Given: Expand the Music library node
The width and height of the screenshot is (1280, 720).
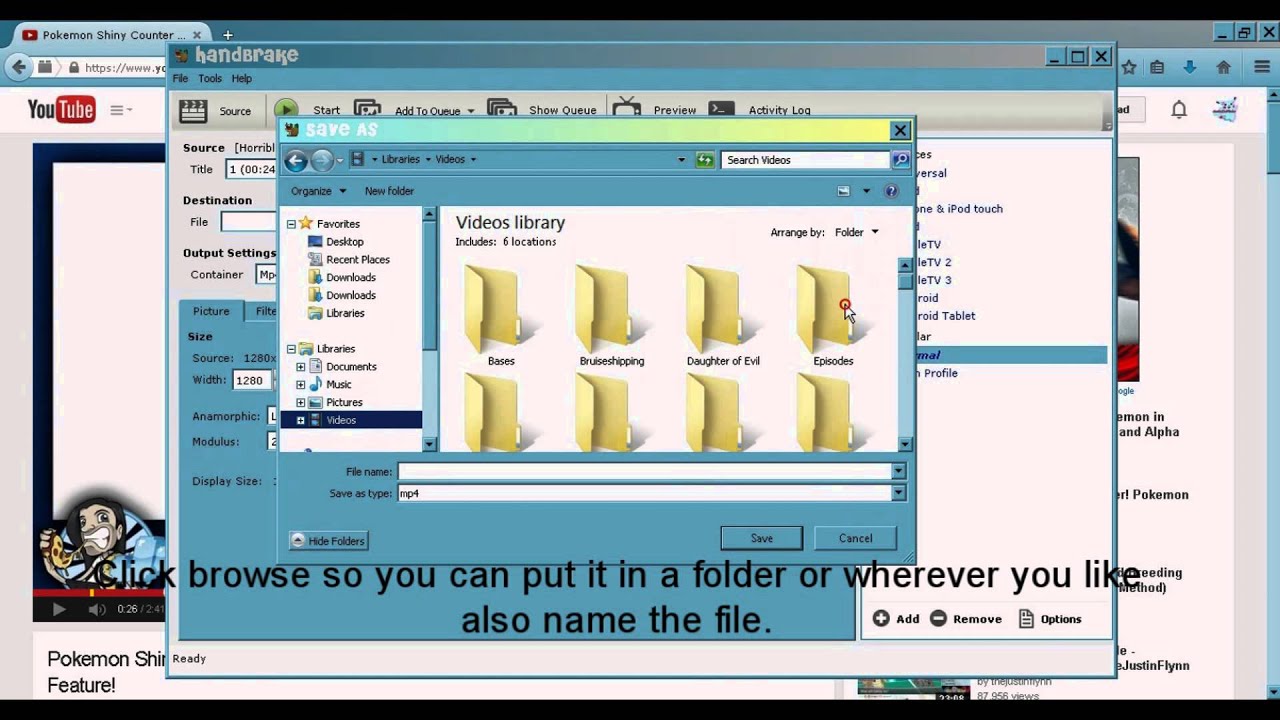Looking at the screenshot, I should pos(300,385).
